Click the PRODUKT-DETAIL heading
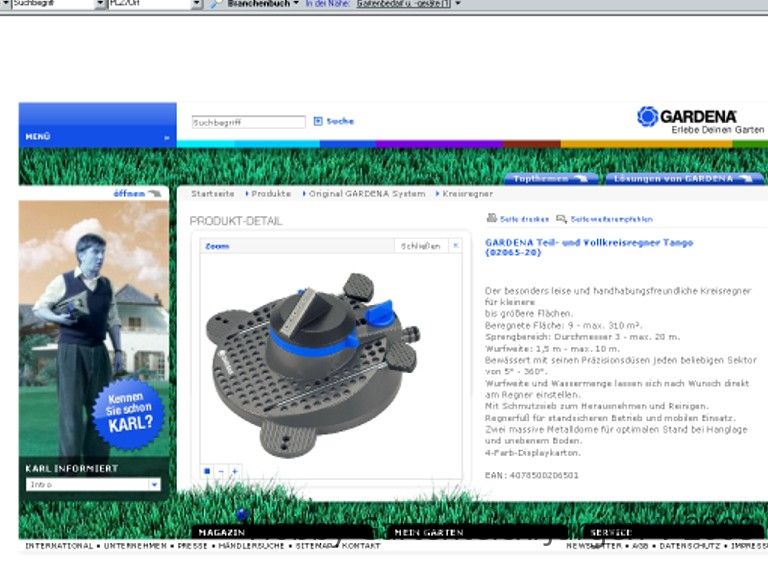The width and height of the screenshot is (768, 576). coord(236,221)
